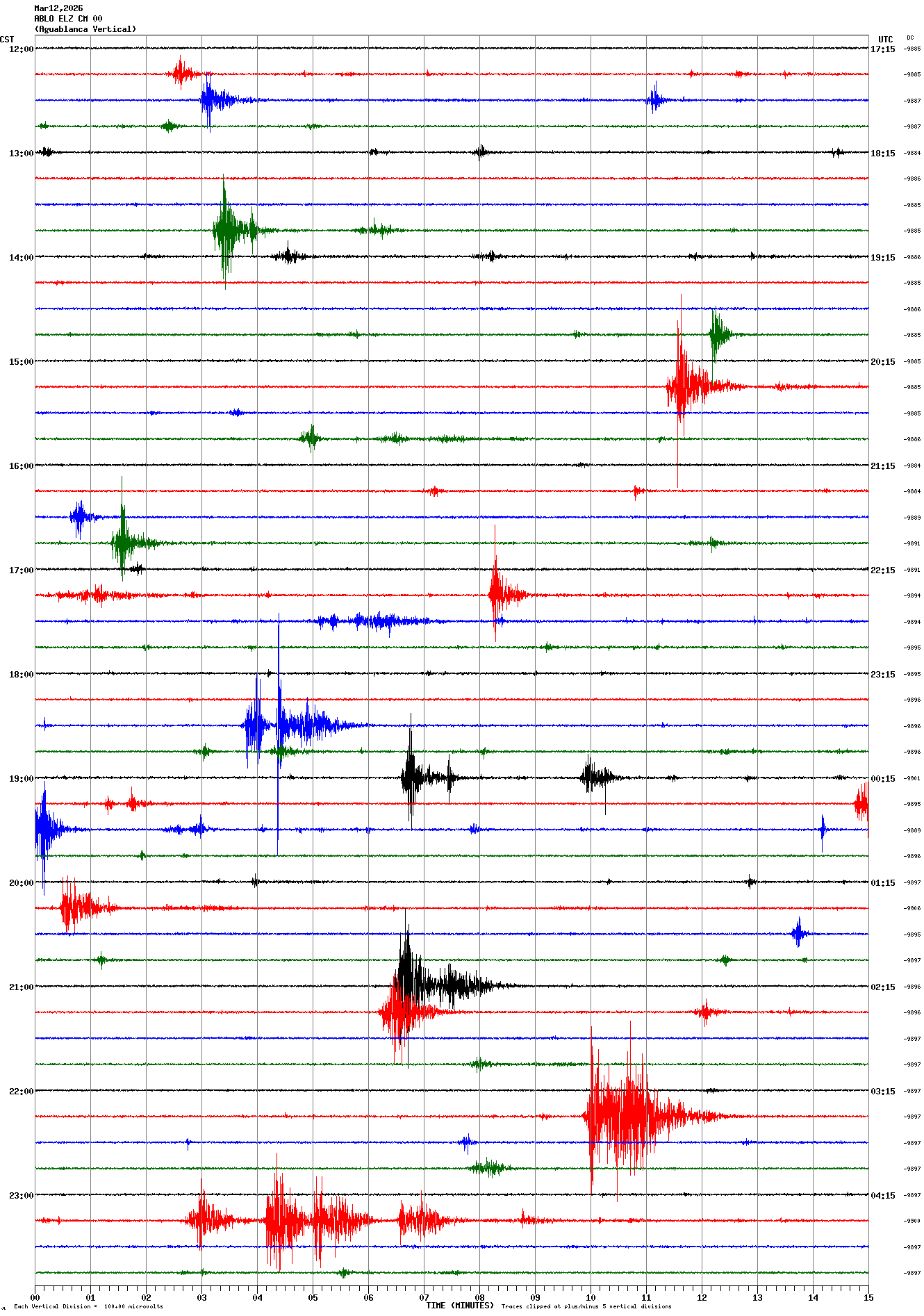Click the 17:15 UTC time label
Image resolution: width=924 pixels, height=1316 pixels.
pos(883,49)
